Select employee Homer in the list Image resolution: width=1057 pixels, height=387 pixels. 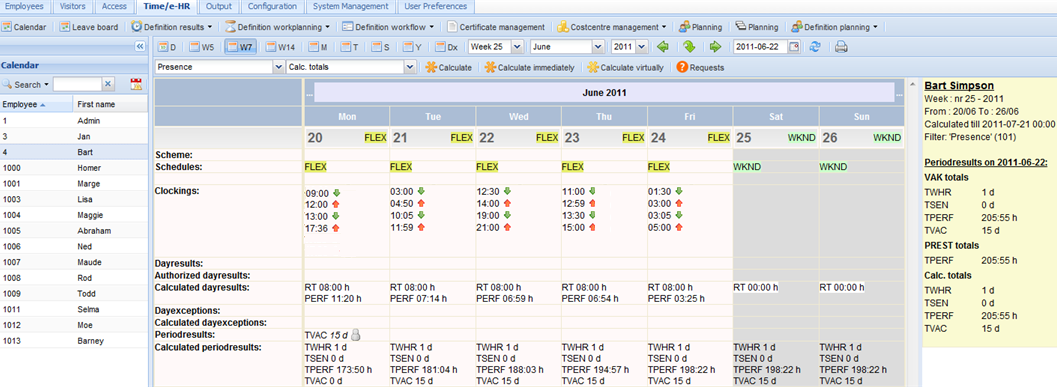coord(74,168)
